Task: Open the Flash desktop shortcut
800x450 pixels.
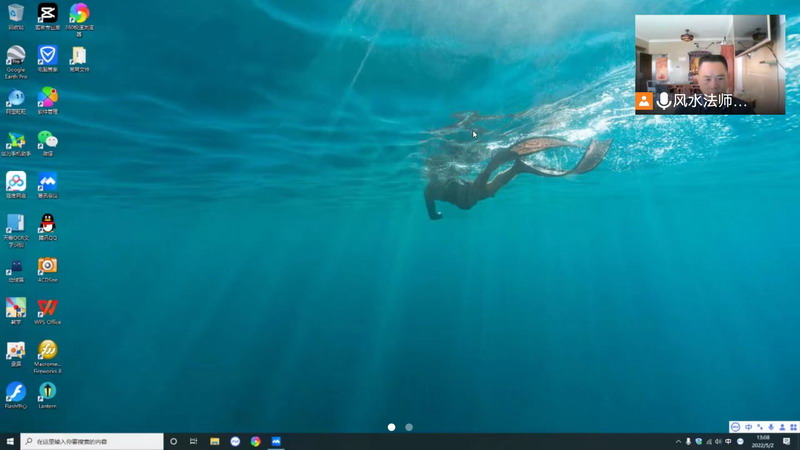Action: tap(16, 395)
